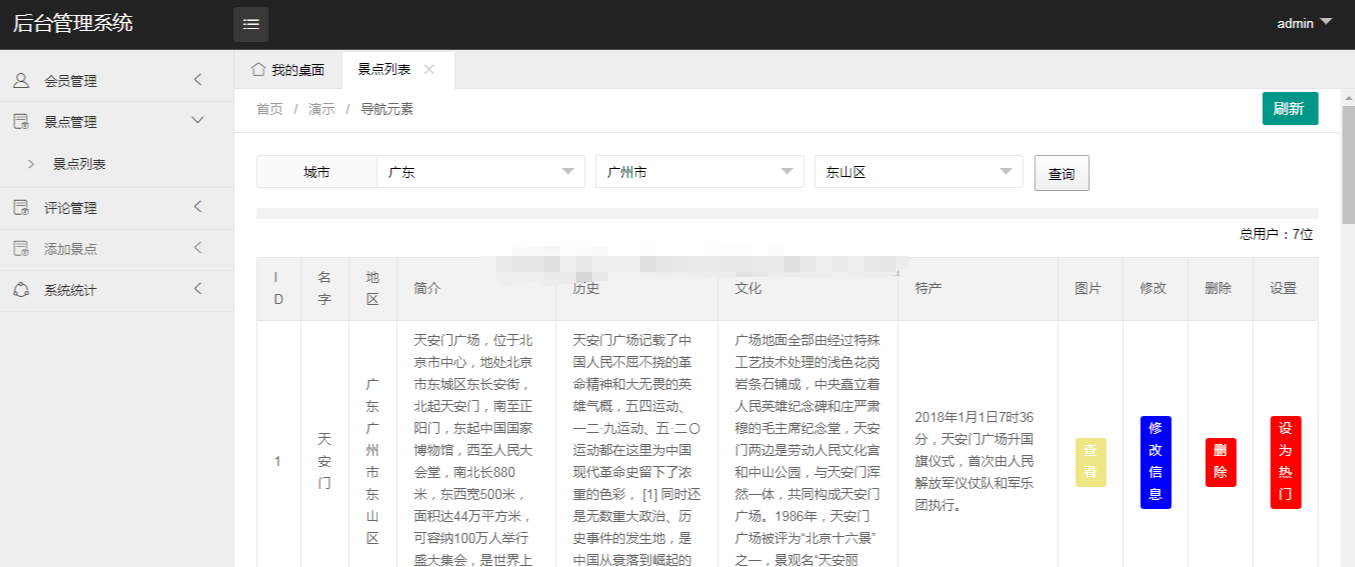
Task: Expand the 会员管理 menu chevron
Action: 197,80
